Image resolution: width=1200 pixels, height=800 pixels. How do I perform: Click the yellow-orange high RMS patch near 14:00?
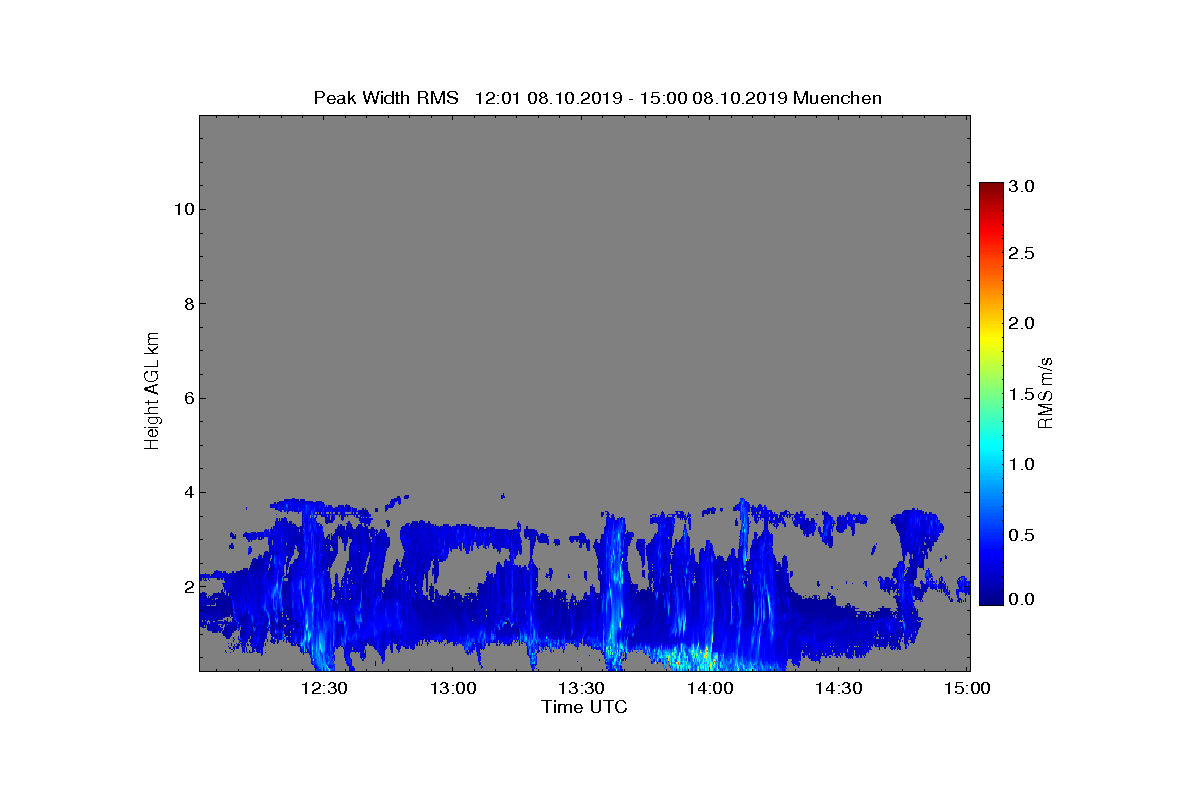(692, 658)
